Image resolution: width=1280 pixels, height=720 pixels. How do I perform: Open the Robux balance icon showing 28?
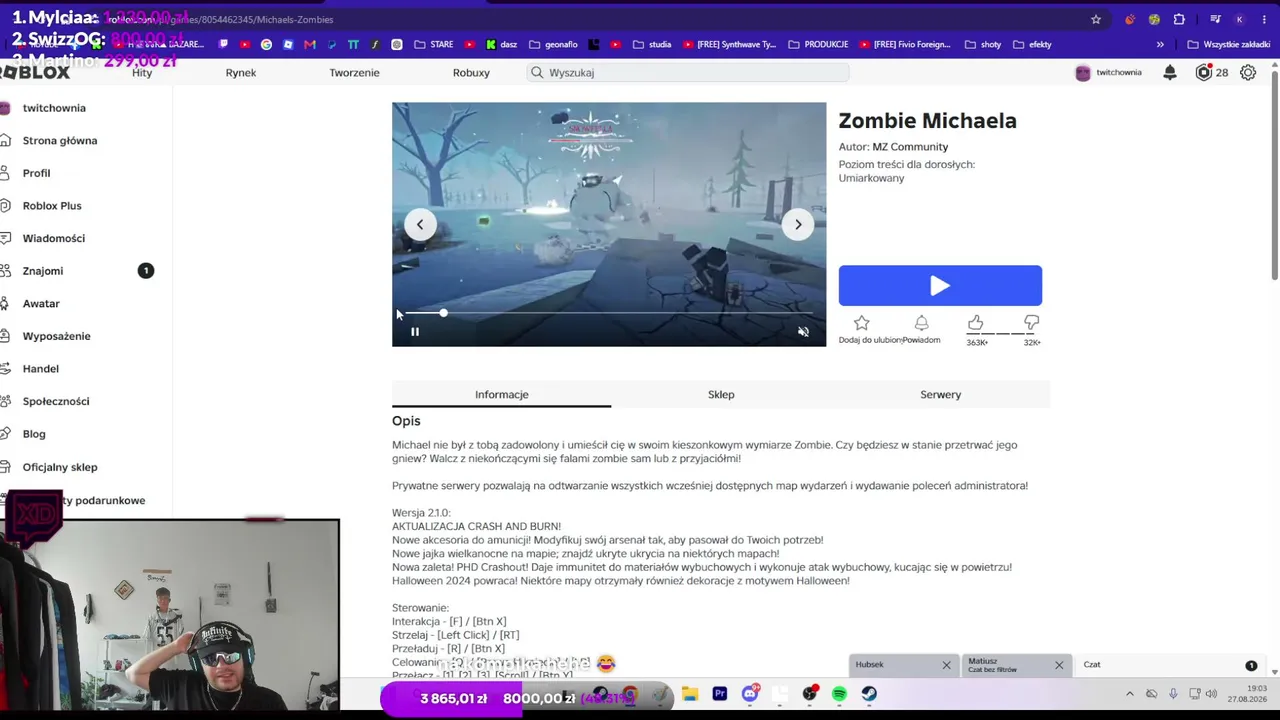[1204, 72]
